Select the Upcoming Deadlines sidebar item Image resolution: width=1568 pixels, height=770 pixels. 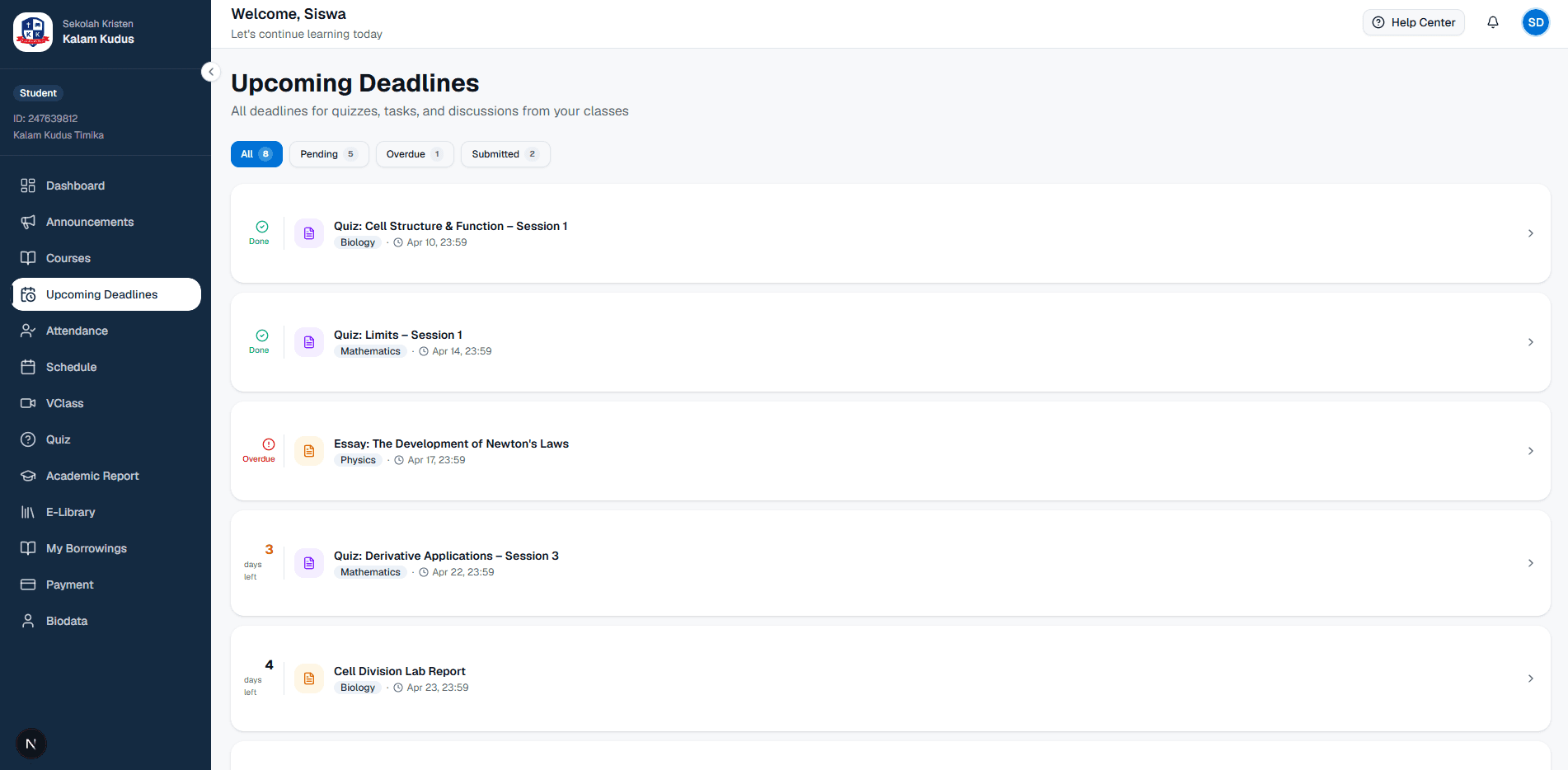[106, 294]
